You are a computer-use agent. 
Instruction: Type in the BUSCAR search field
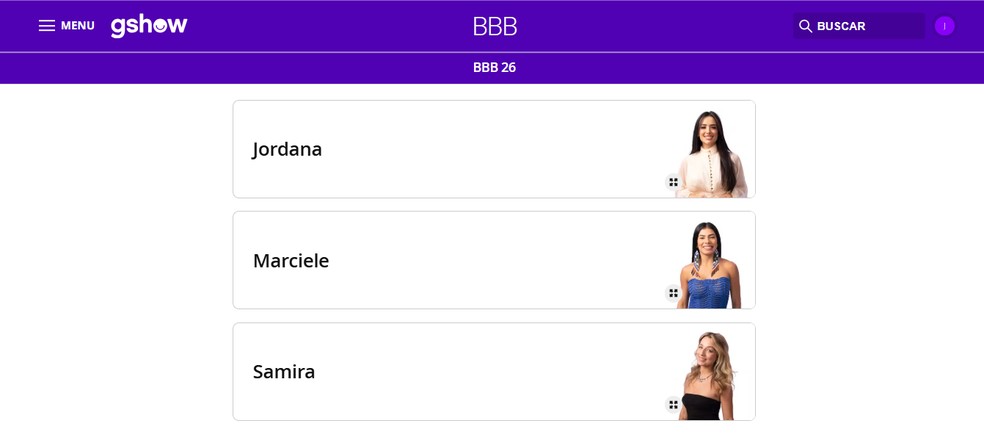coord(867,26)
